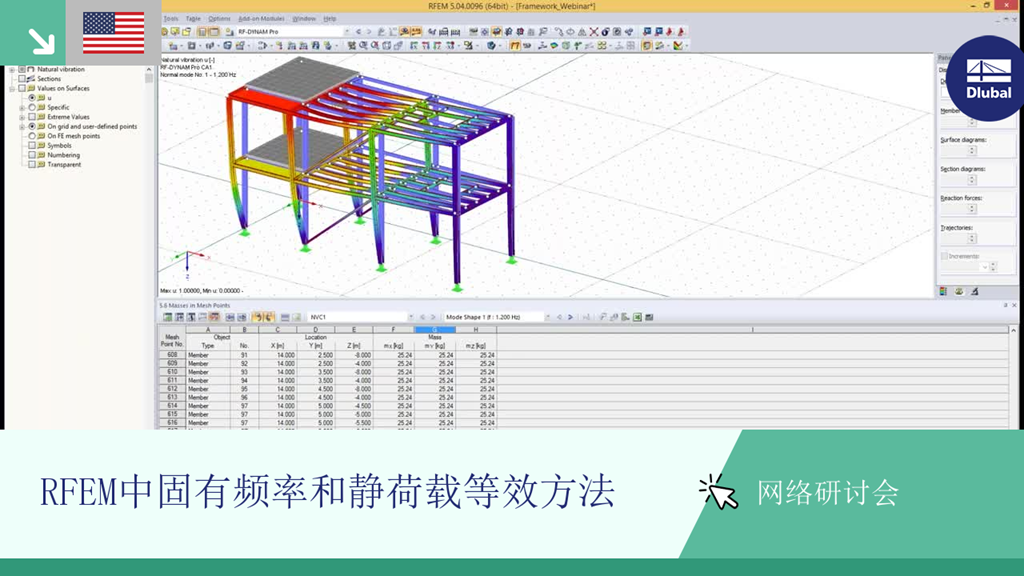Select row 612 header in masses table
The image size is (1024, 576).
pos(172,389)
